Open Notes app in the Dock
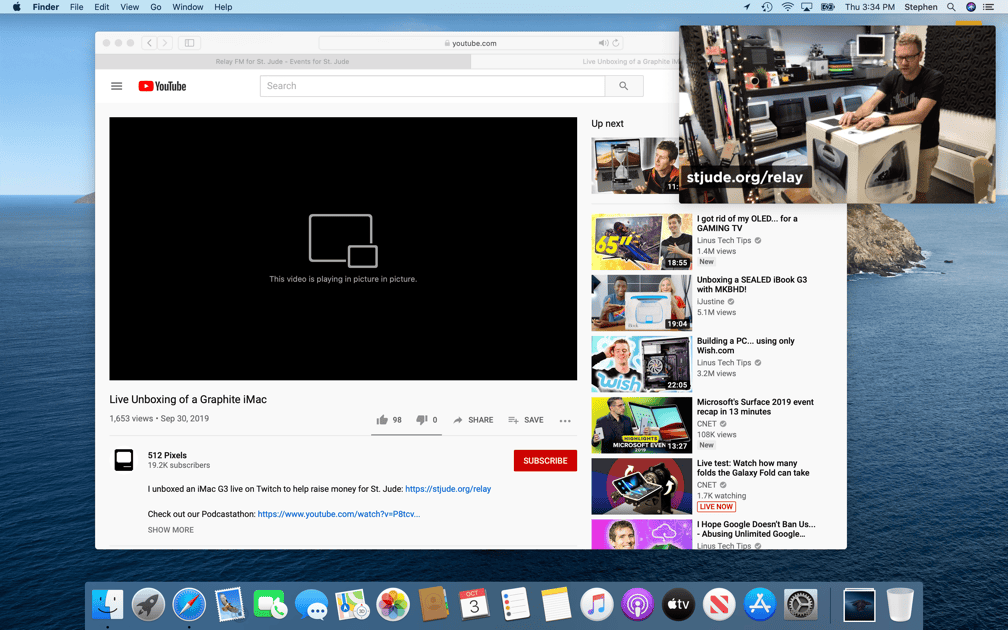 (x=555, y=605)
